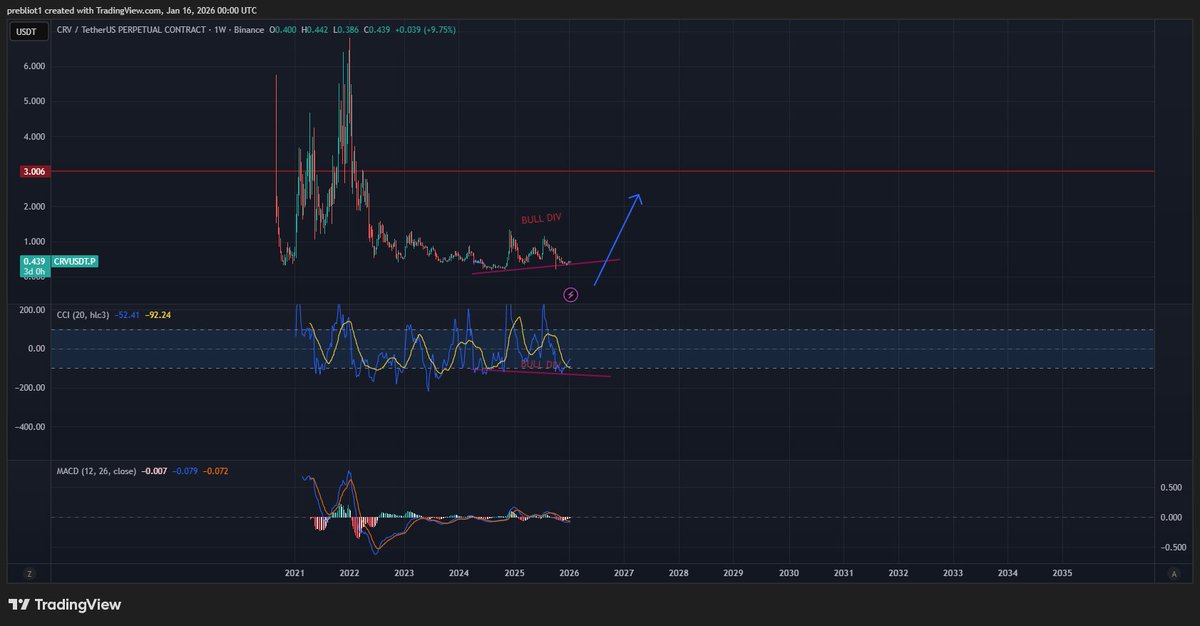
Task: Click the 2033 label on the time axis
Action: [x=953, y=574]
